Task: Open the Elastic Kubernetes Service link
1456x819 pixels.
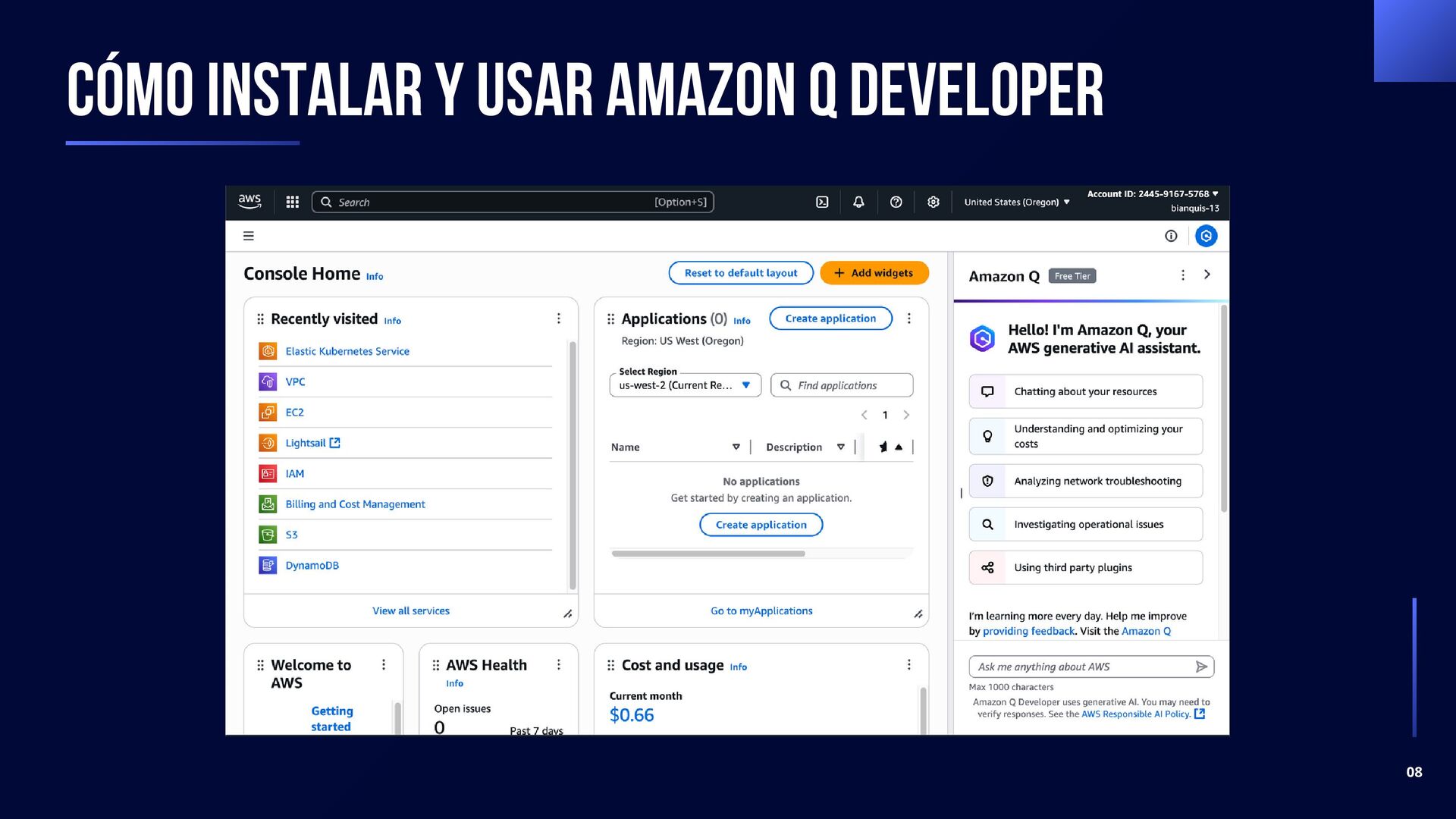Action: tap(347, 351)
